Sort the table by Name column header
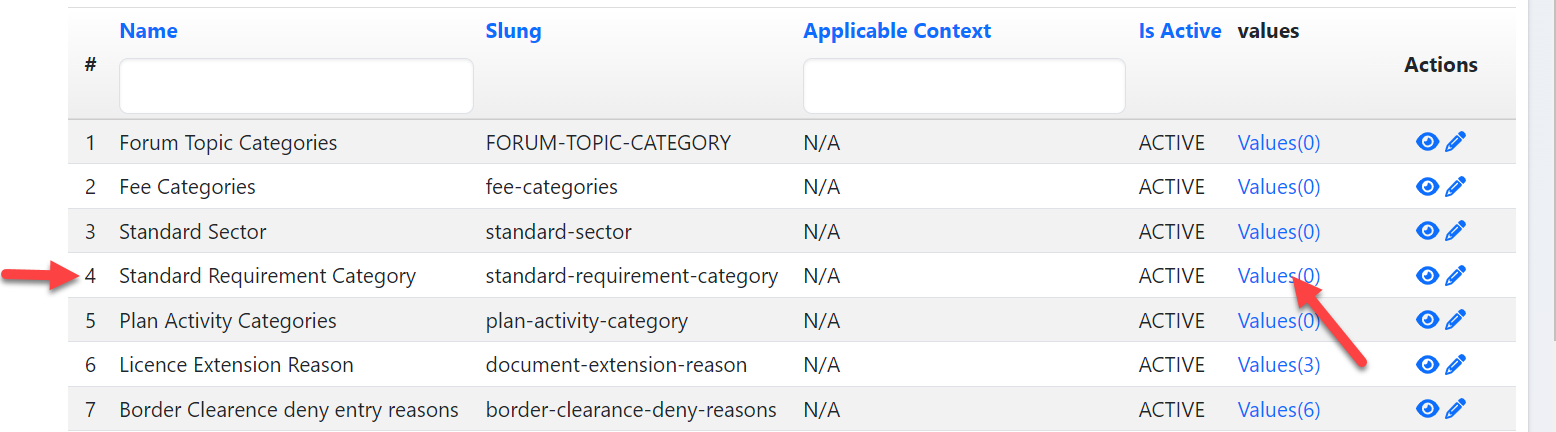 coord(148,31)
